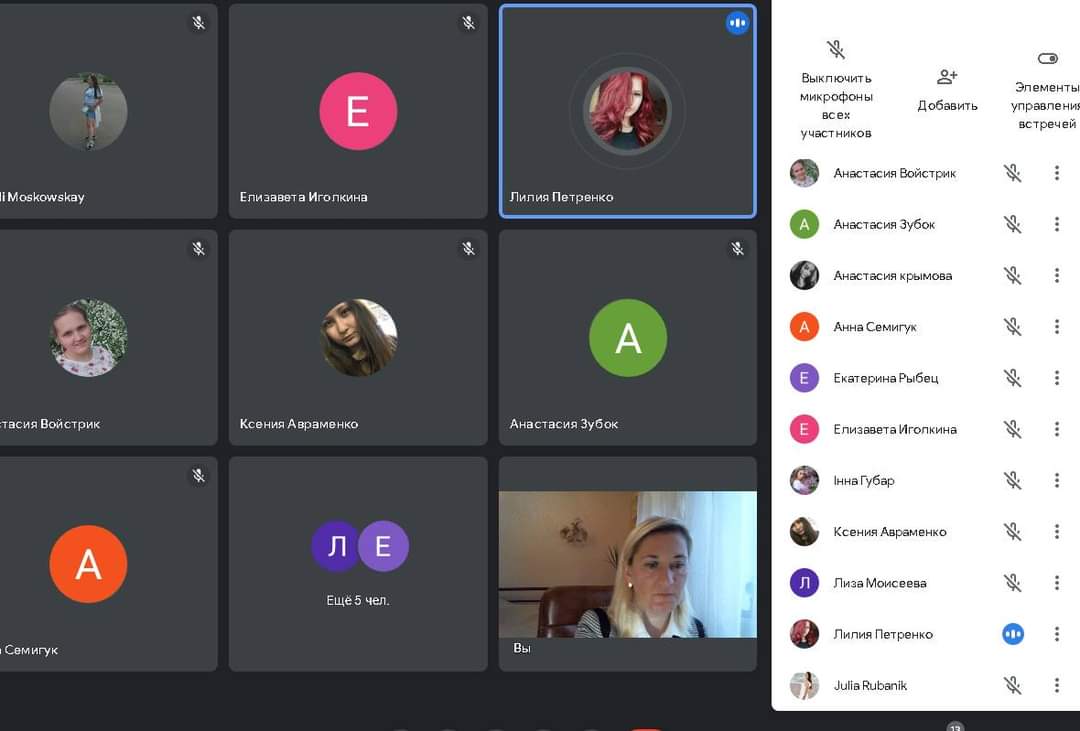Viewport: 1080px width, 731px height.
Task: Click the Добавить add people icon
Action: pyautogui.click(x=947, y=77)
